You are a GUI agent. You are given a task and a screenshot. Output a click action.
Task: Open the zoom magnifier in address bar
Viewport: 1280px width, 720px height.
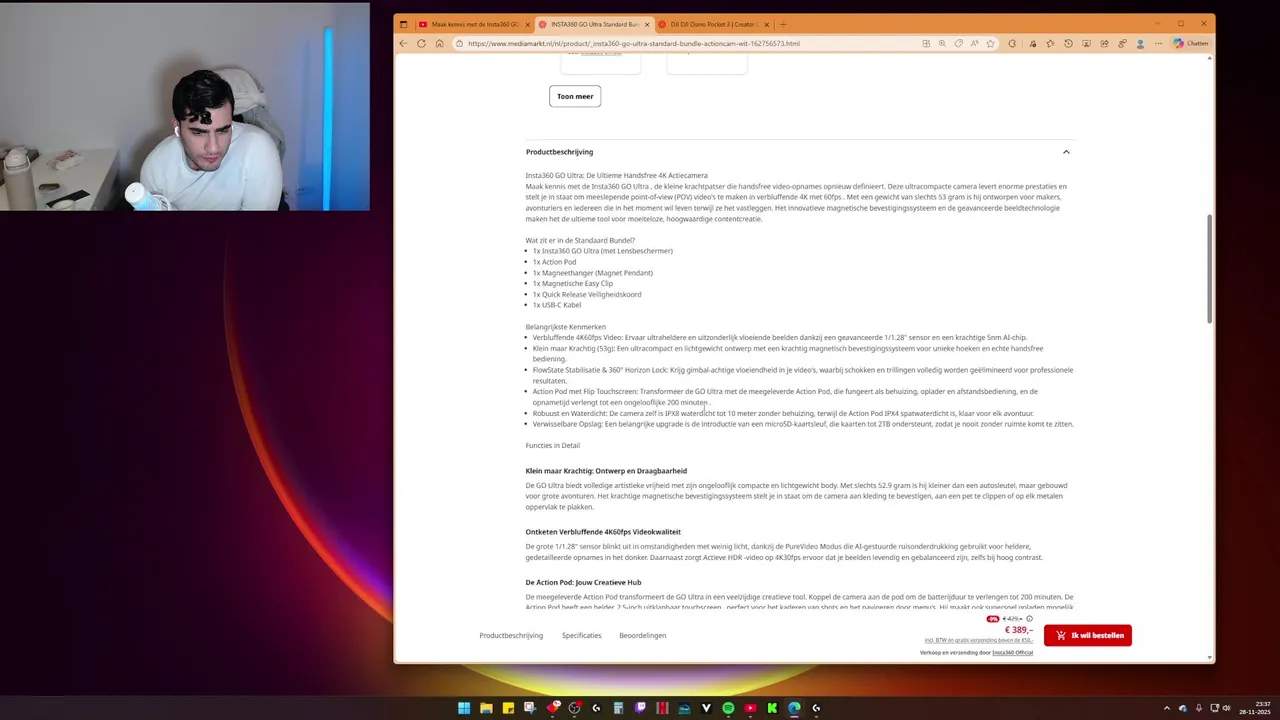[x=942, y=43]
